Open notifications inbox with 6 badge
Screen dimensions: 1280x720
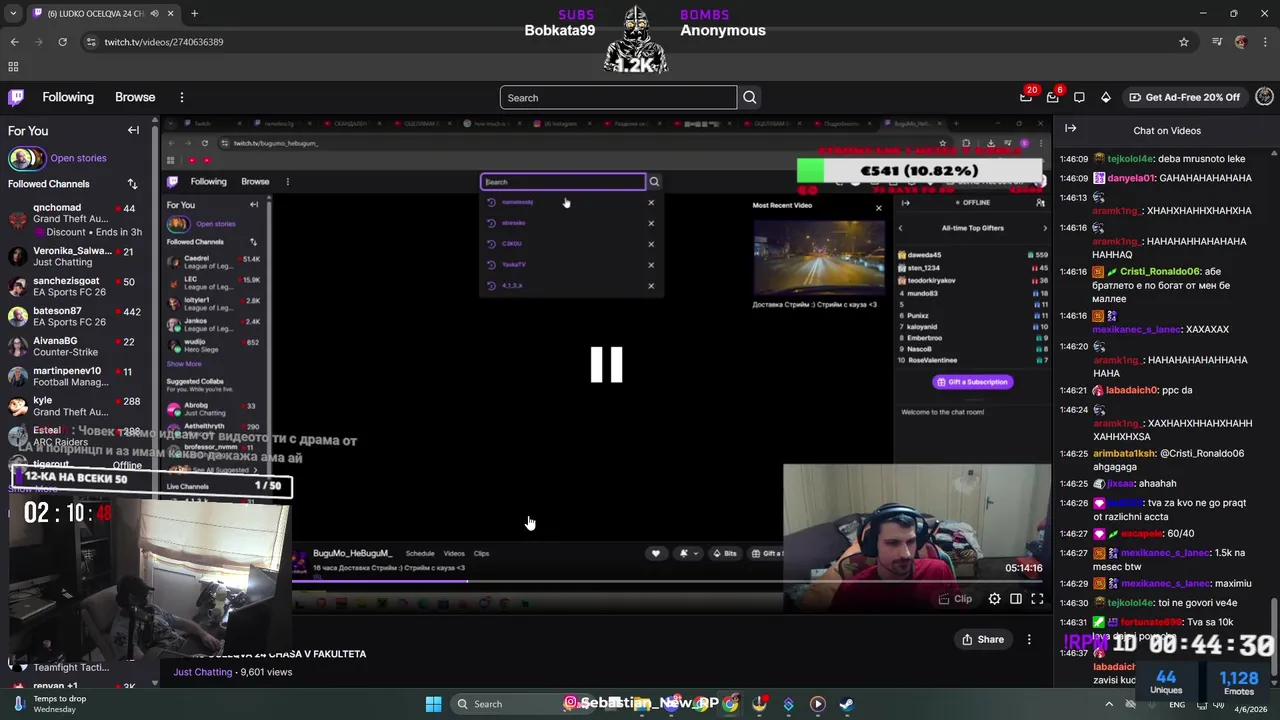click(x=1053, y=97)
